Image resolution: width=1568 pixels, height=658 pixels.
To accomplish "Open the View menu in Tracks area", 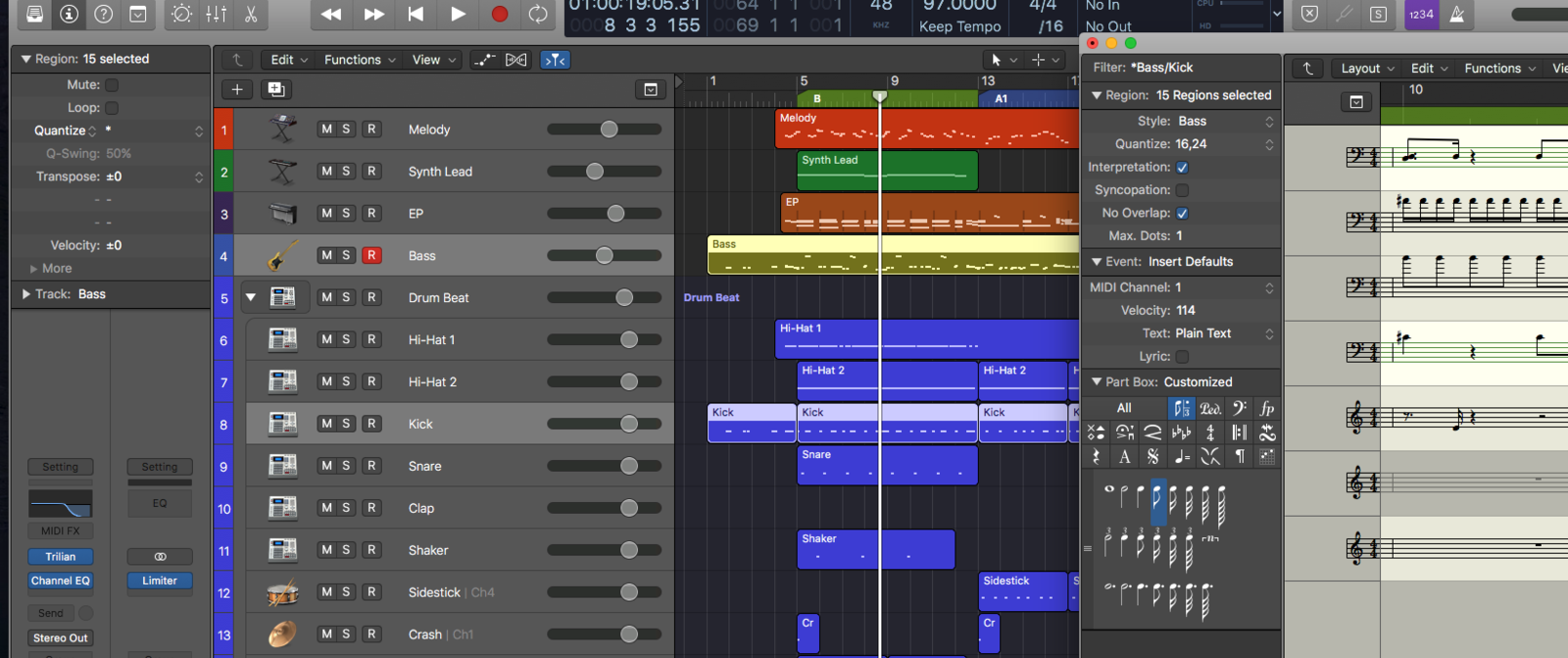I will click(x=433, y=60).
